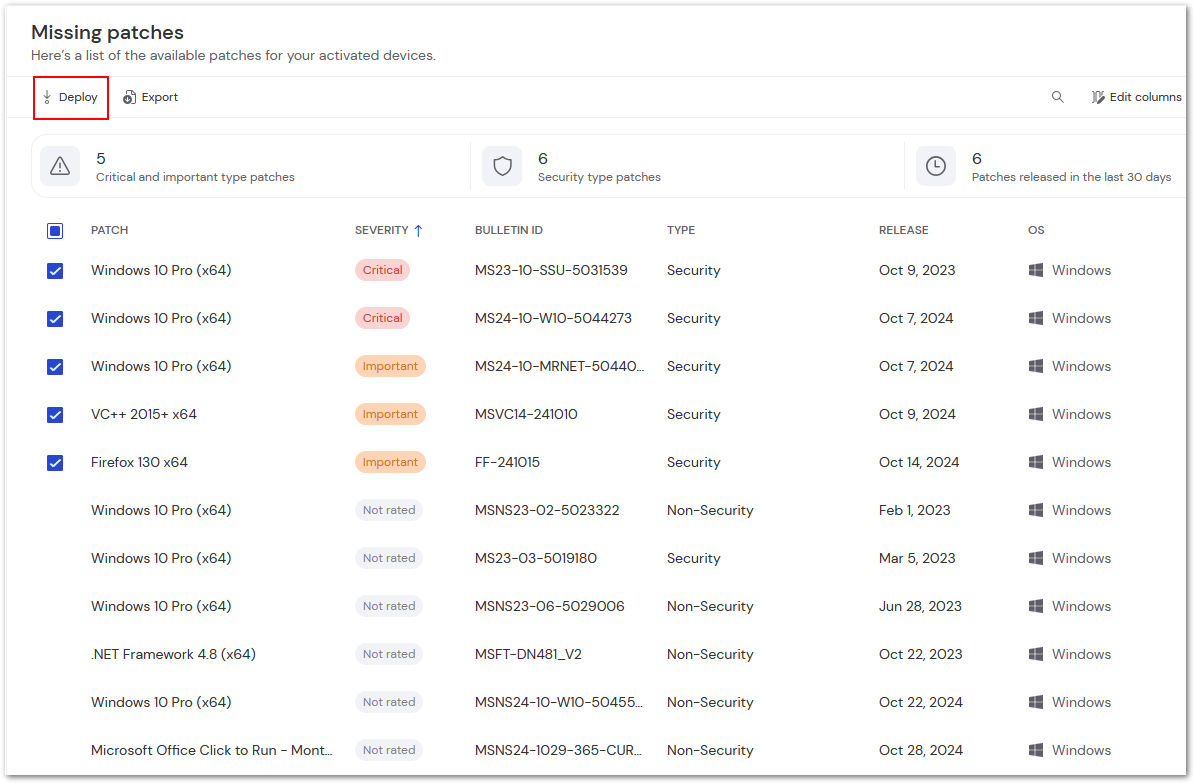Click the Severity sort arrow

coord(417,230)
